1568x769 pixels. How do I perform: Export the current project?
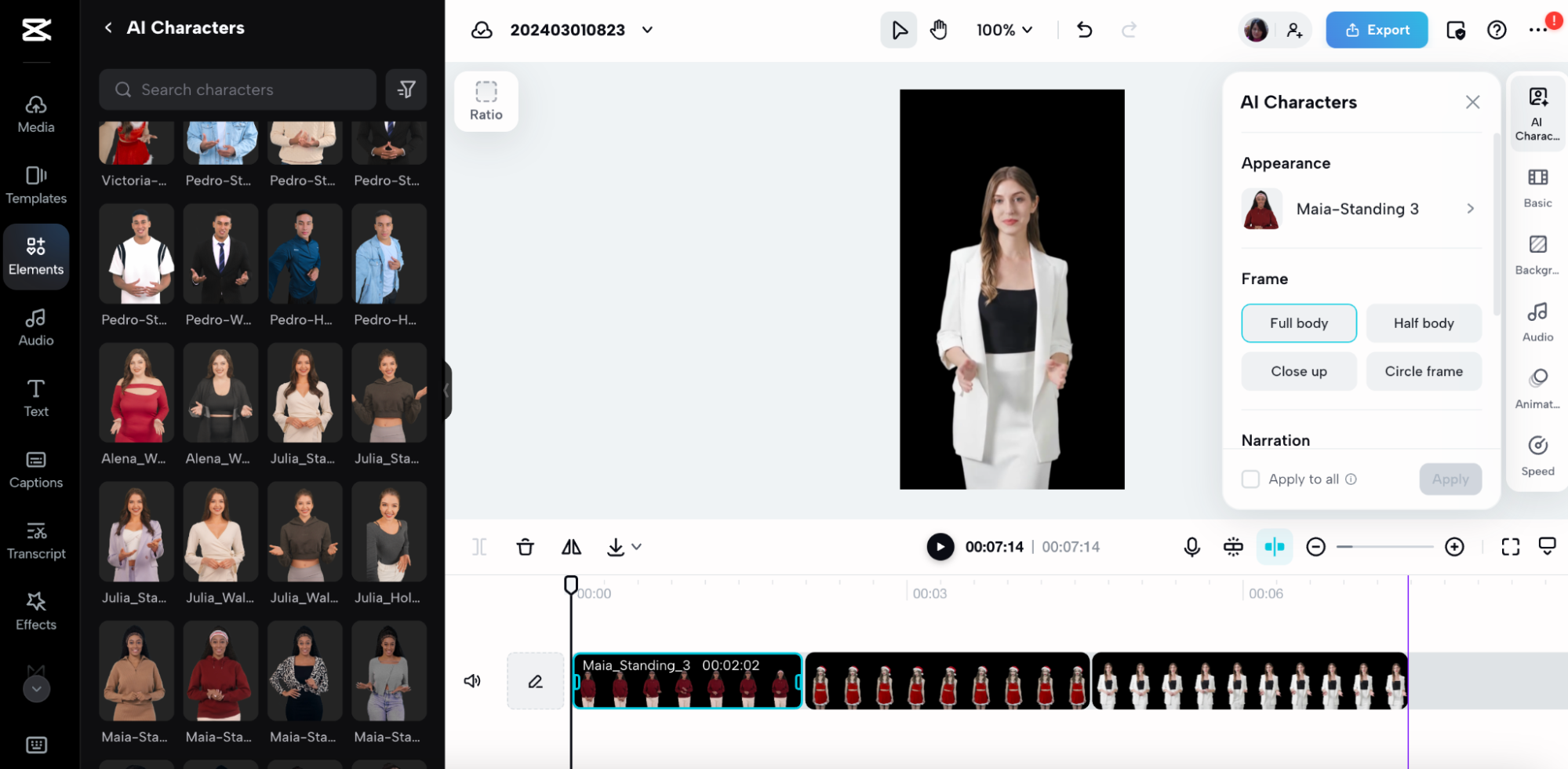1377,29
